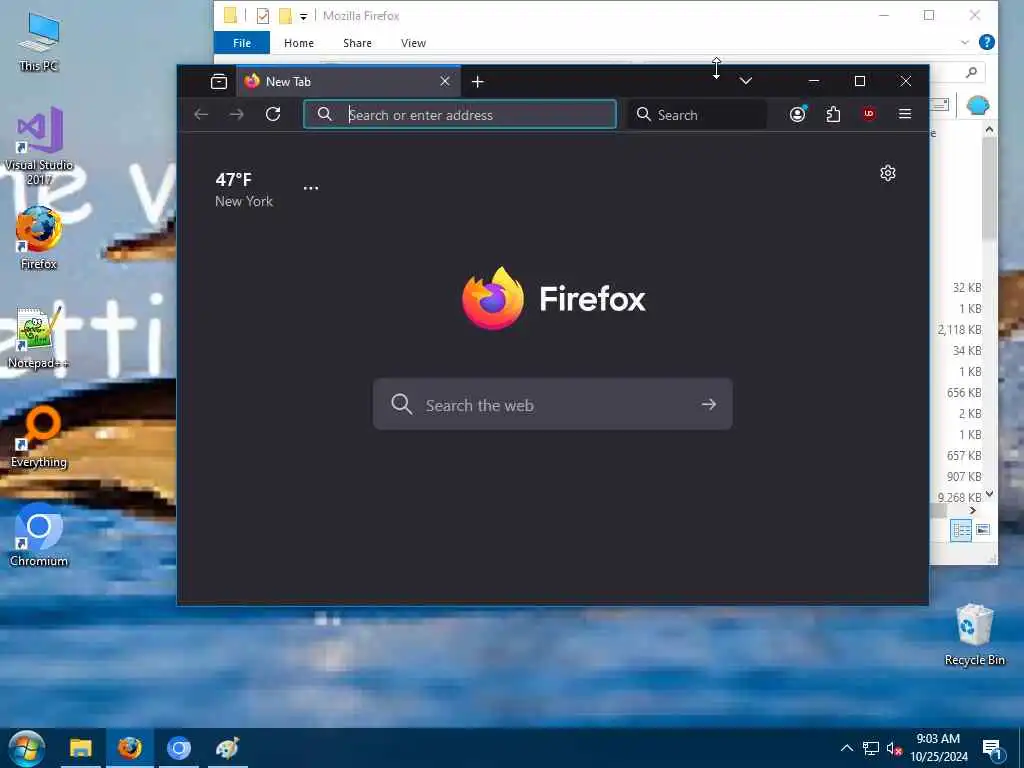This screenshot has height=768, width=1024.
Task: Open a new tab with plus button
Action: pos(477,82)
